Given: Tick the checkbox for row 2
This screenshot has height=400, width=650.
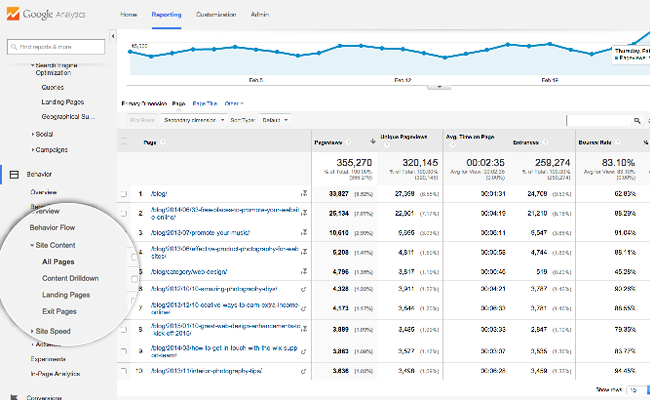Looking at the screenshot, I should pos(124,213).
